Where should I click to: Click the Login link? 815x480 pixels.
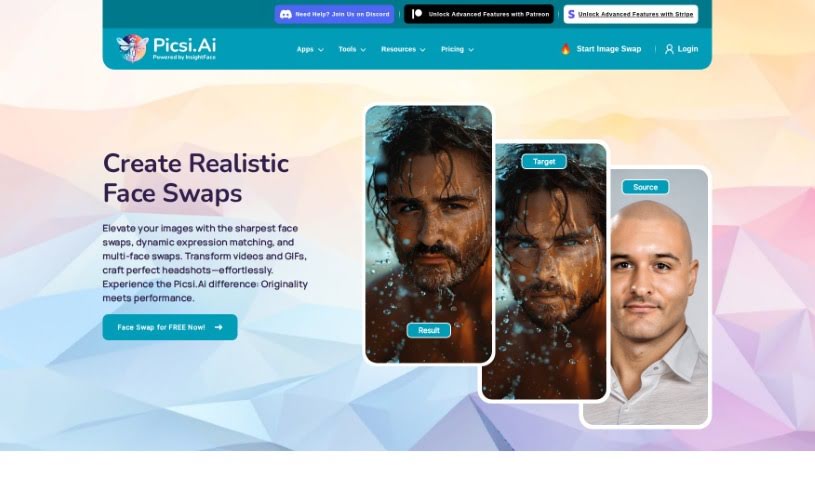[x=688, y=49]
